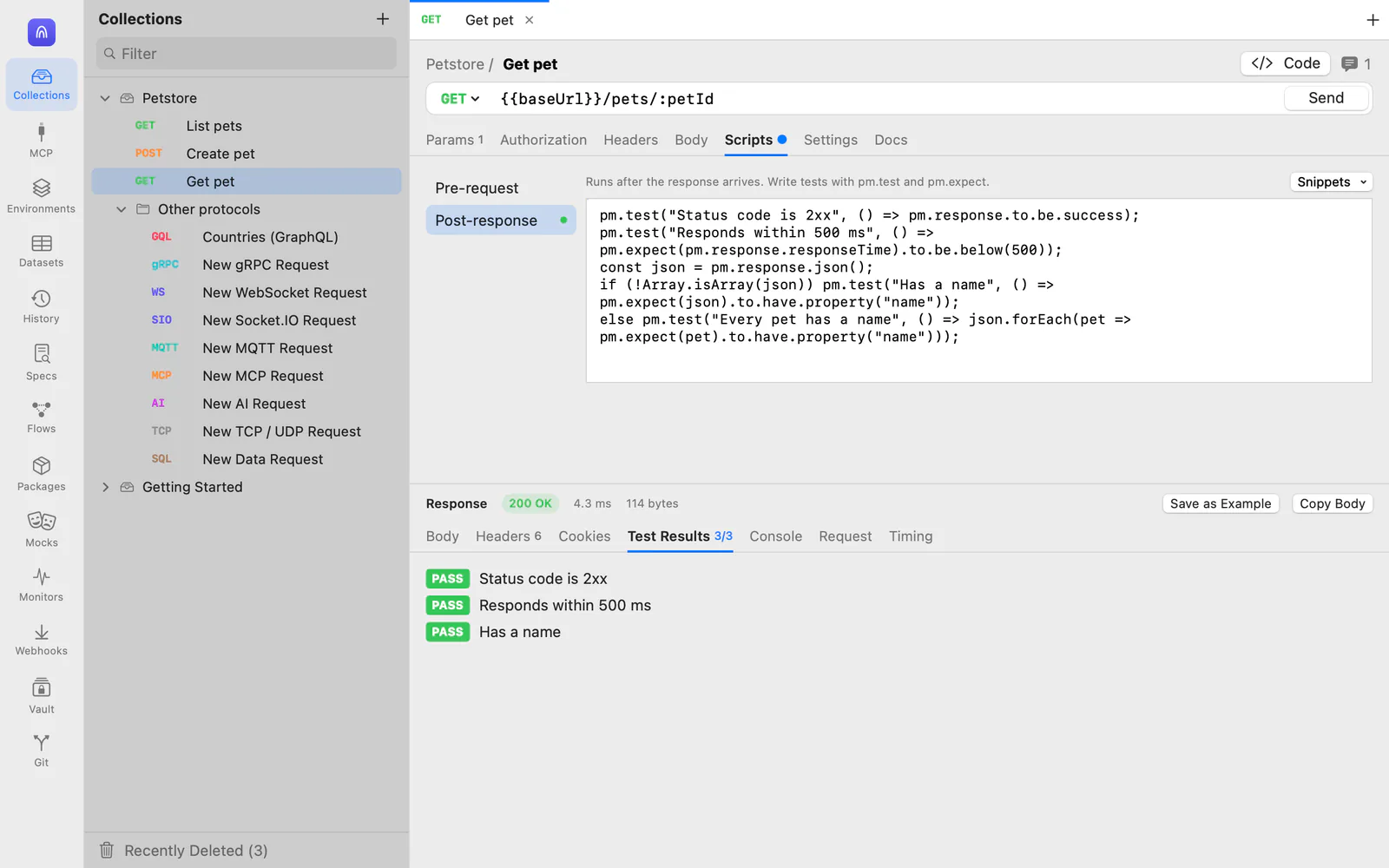The width and height of the screenshot is (1389, 868).
Task: Open the Environments sidebar section
Action: [x=42, y=196]
